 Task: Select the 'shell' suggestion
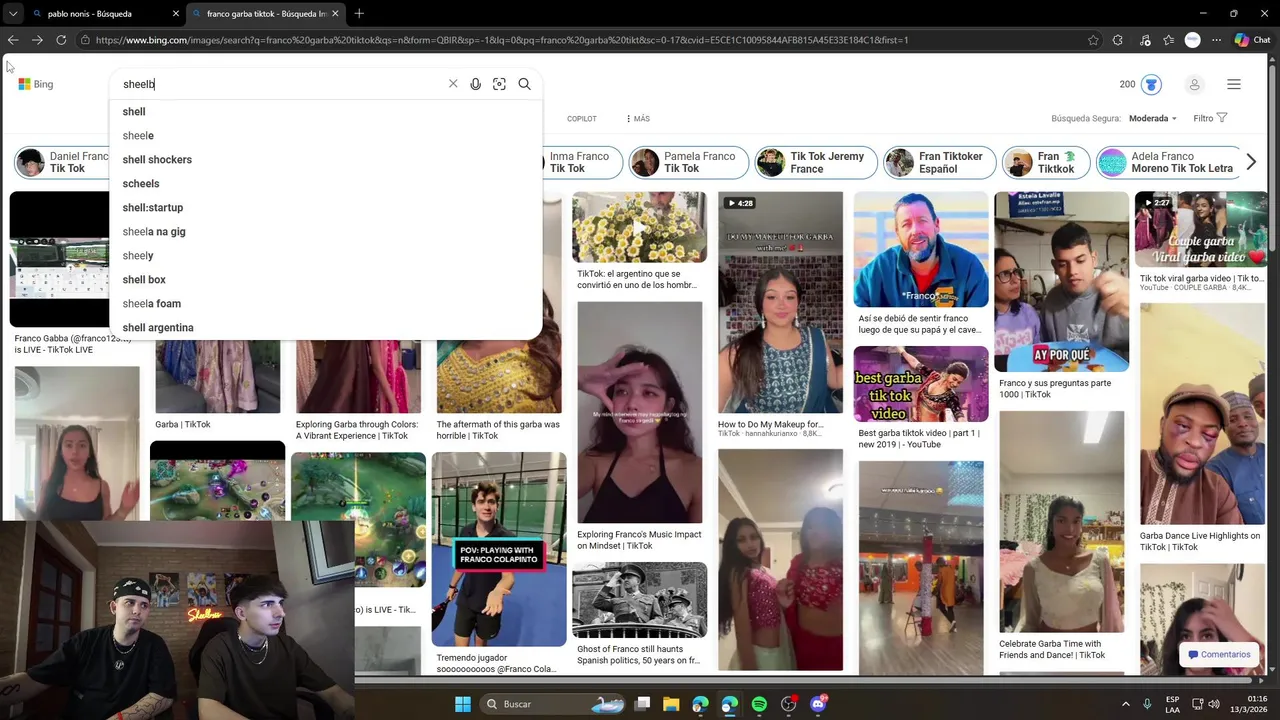325,112
